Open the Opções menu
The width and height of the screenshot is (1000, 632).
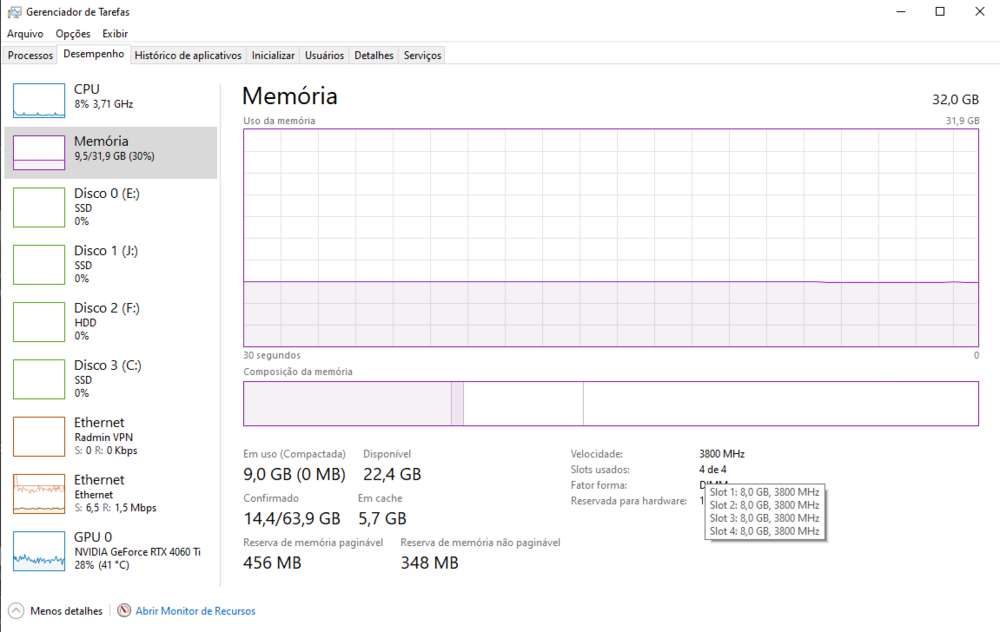(x=73, y=34)
